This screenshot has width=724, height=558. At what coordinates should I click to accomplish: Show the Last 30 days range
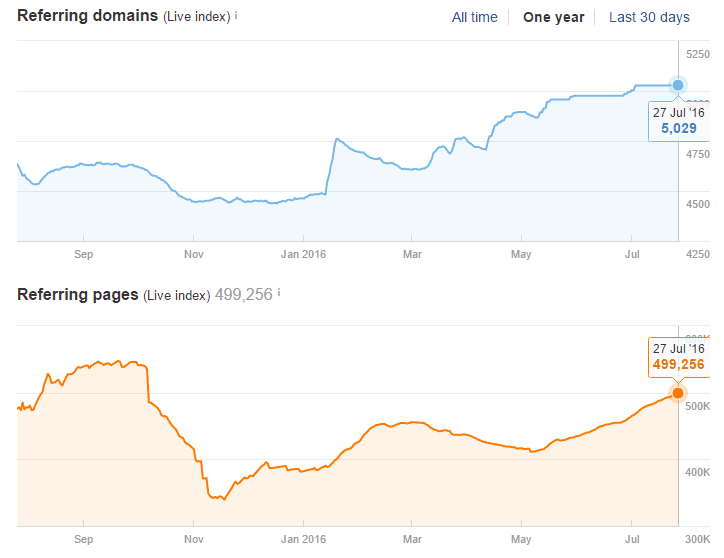pos(649,17)
